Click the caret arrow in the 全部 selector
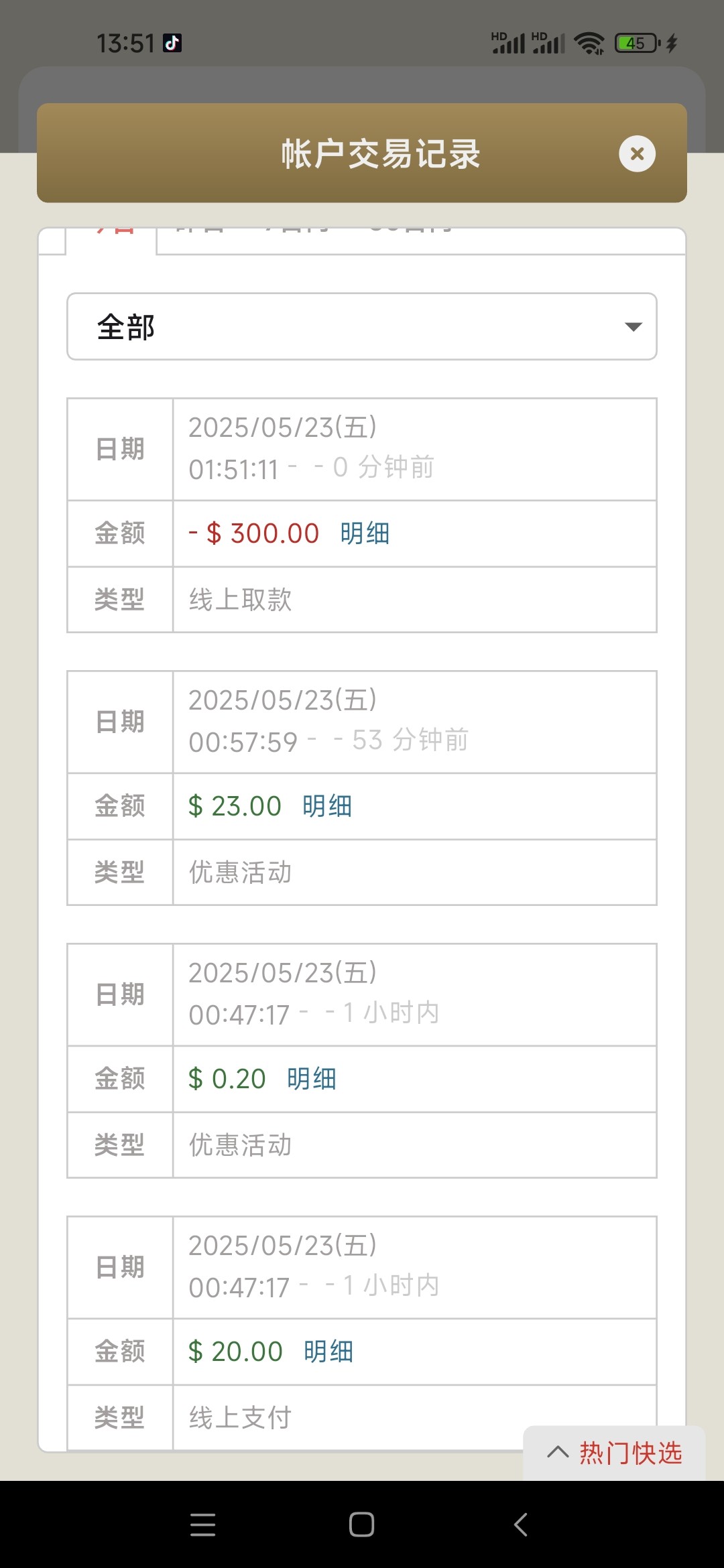The width and height of the screenshot is (724, 1568). 633,327
